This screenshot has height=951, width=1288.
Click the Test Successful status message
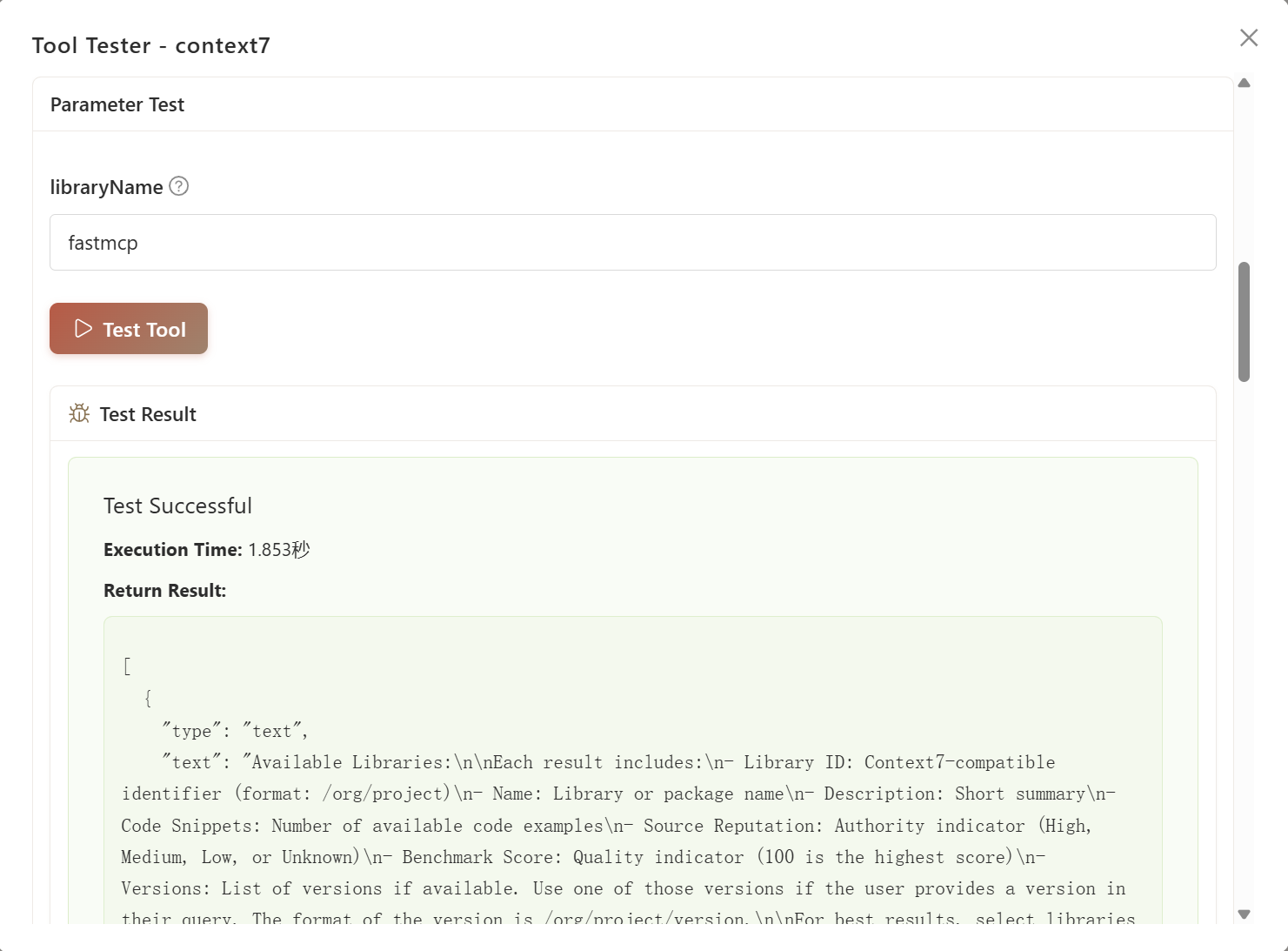click(177, 506)
